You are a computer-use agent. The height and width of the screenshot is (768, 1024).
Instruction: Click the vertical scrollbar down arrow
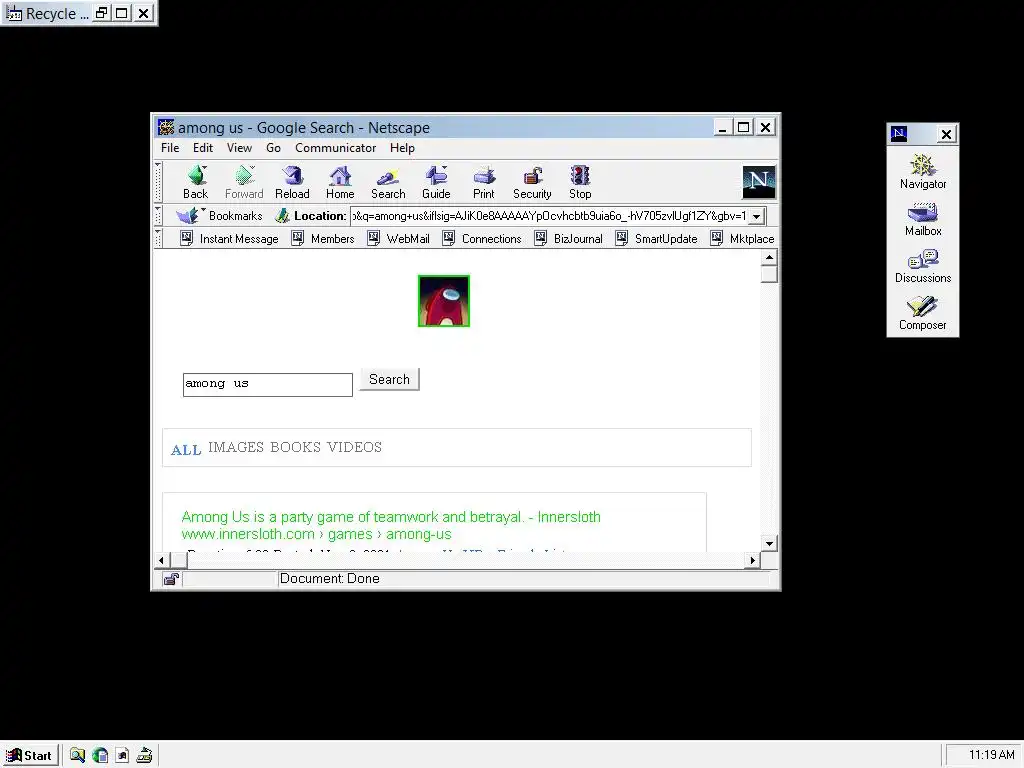tap(769, 543)
